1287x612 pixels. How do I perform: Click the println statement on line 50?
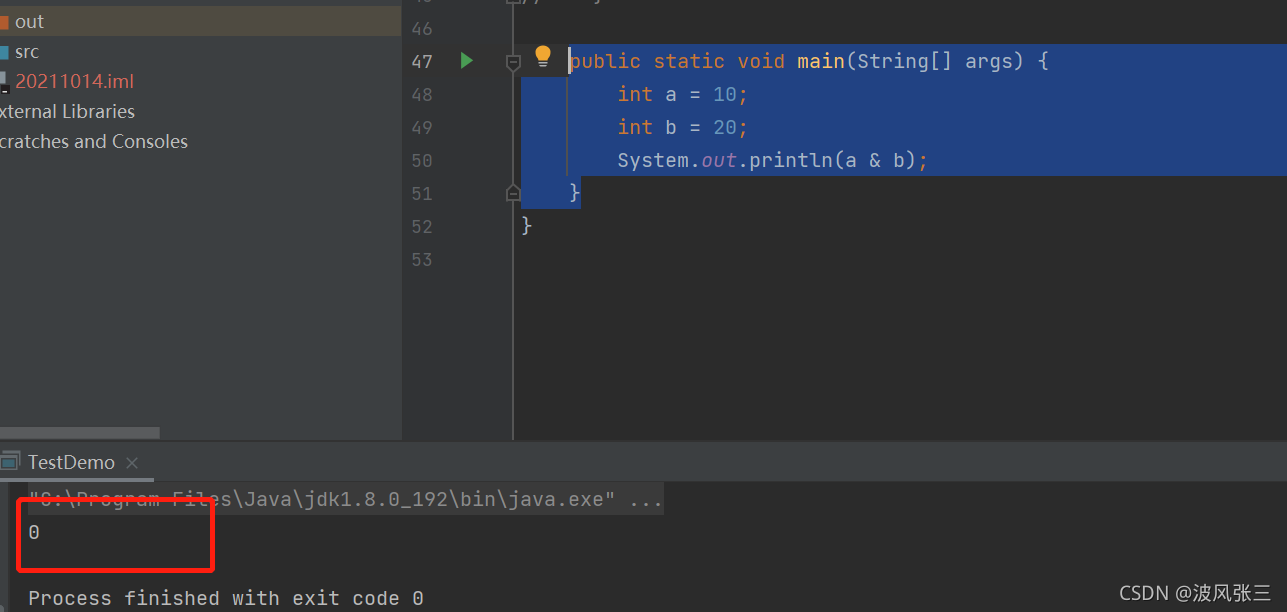[x=773, y=160]
